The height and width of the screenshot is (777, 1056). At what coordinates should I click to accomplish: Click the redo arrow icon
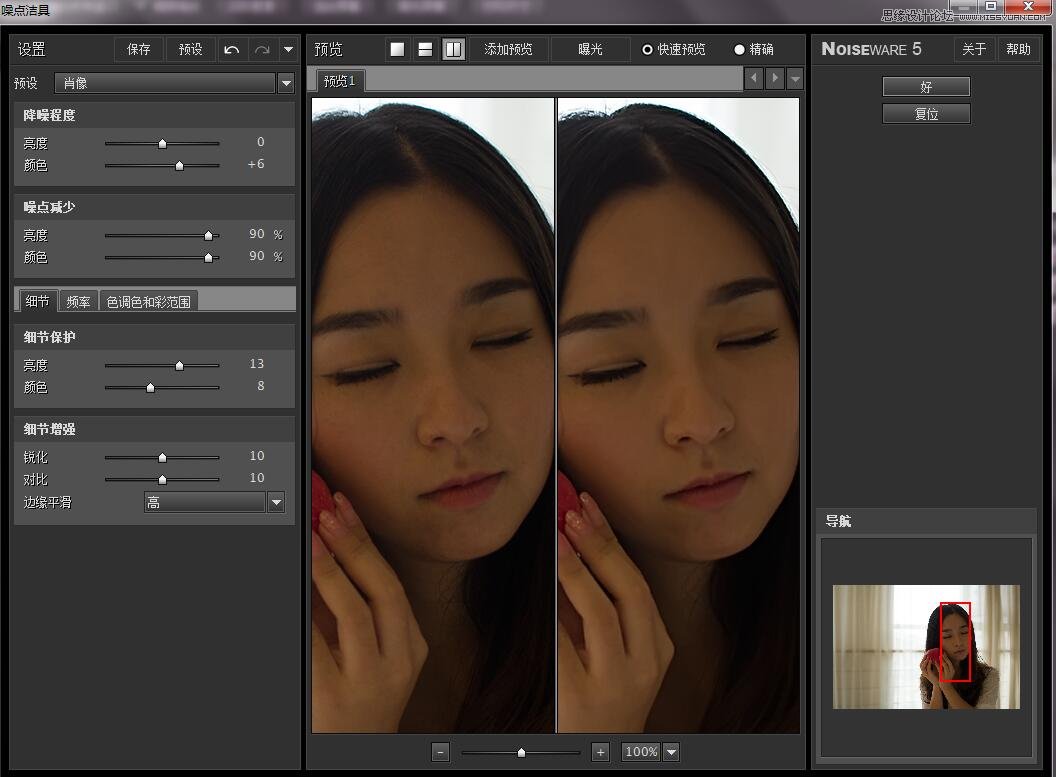pyautogui.click(x=262, y=50)
